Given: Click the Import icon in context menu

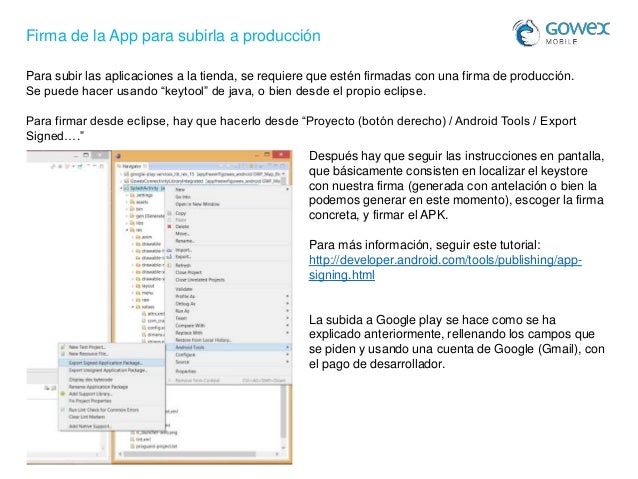Looking at the screenshot, I should [170, 249].
